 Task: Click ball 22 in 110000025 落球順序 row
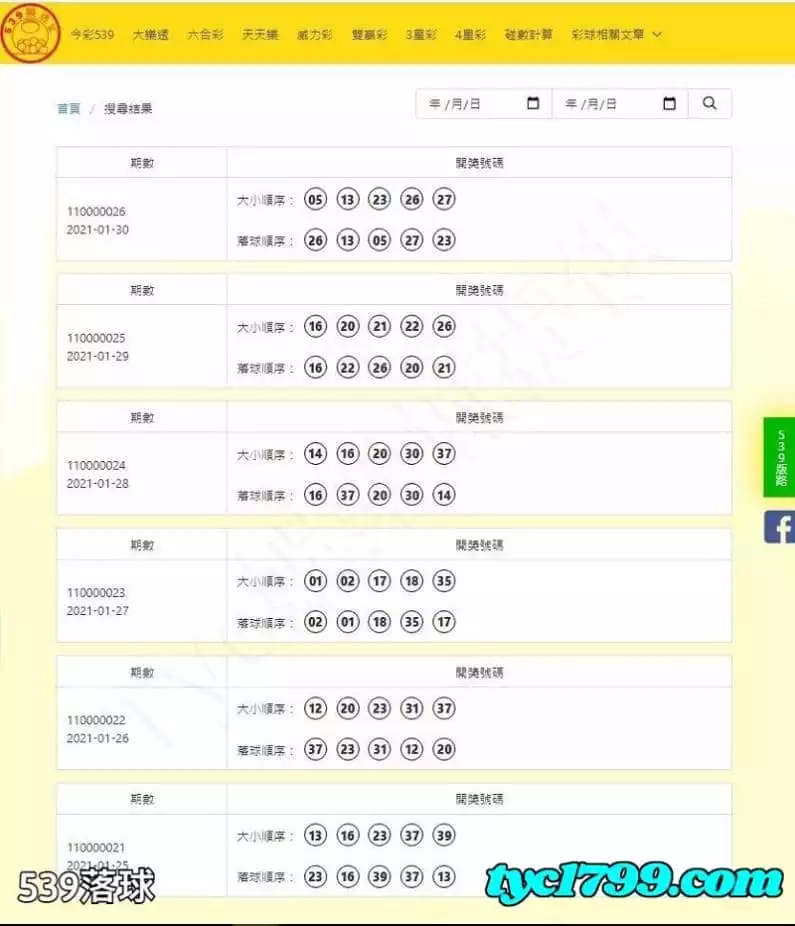pyautogui.click(x=348, y=368)
